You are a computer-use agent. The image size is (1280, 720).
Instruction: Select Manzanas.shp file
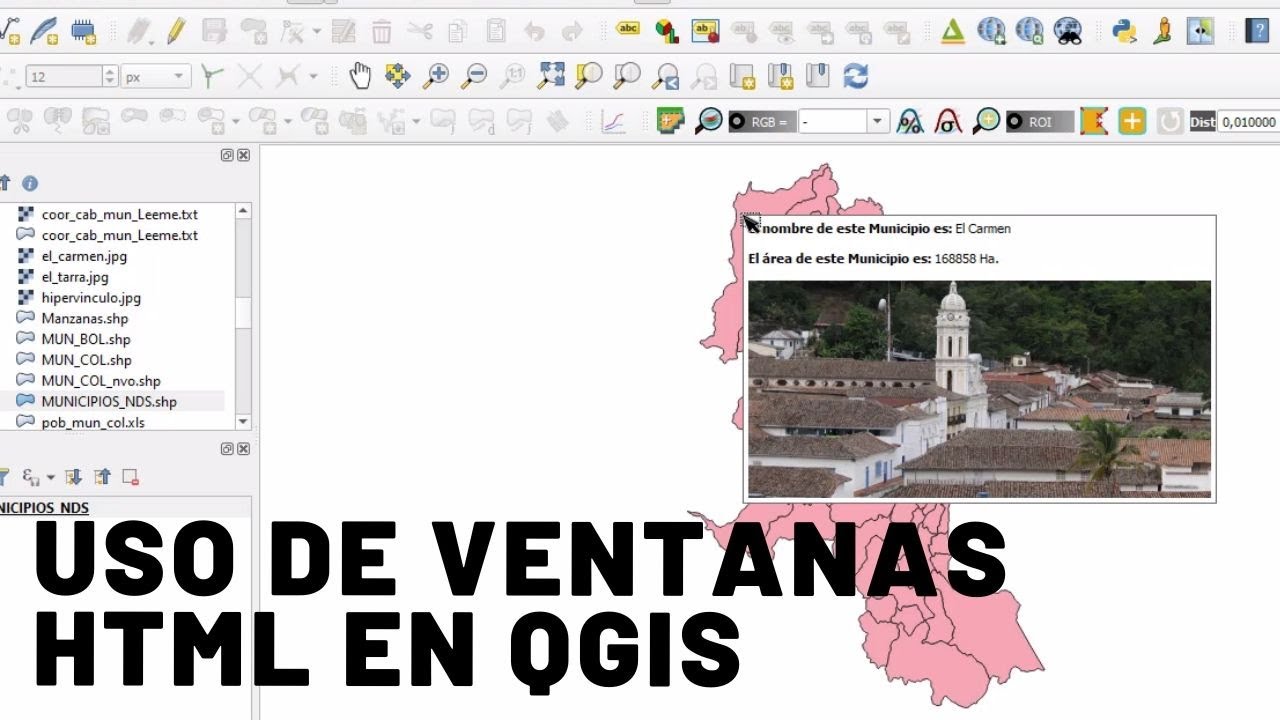click(85, 318)
